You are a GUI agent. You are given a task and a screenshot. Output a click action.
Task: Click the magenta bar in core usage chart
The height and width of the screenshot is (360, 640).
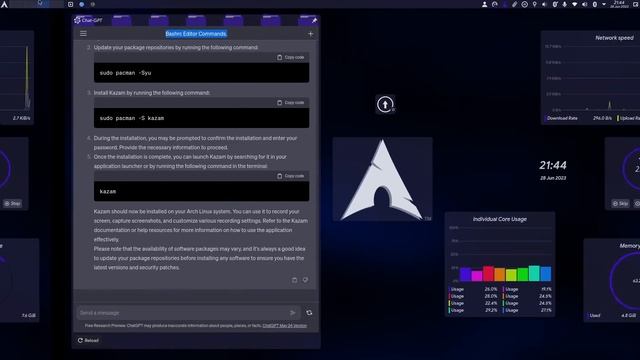click(477, 276)
